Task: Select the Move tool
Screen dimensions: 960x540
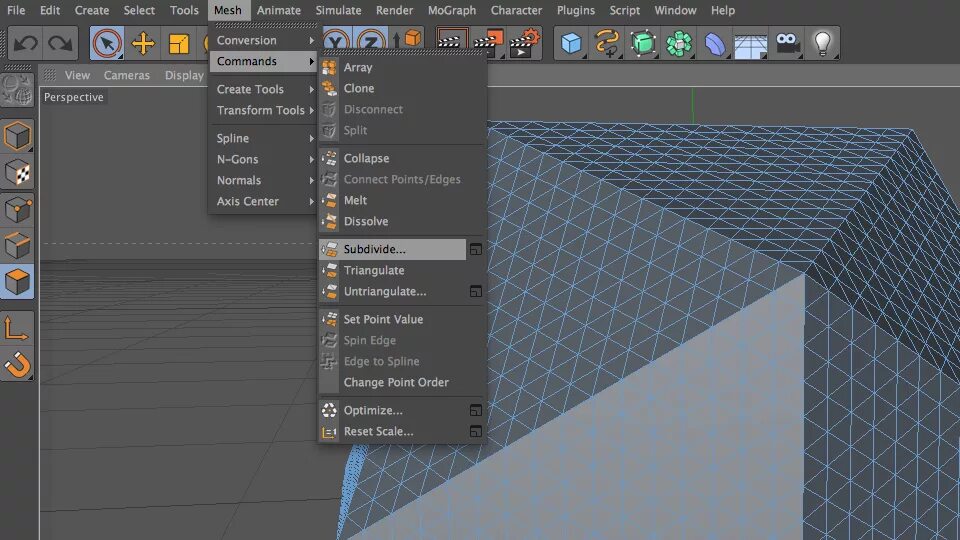Action: click(143, 43)
